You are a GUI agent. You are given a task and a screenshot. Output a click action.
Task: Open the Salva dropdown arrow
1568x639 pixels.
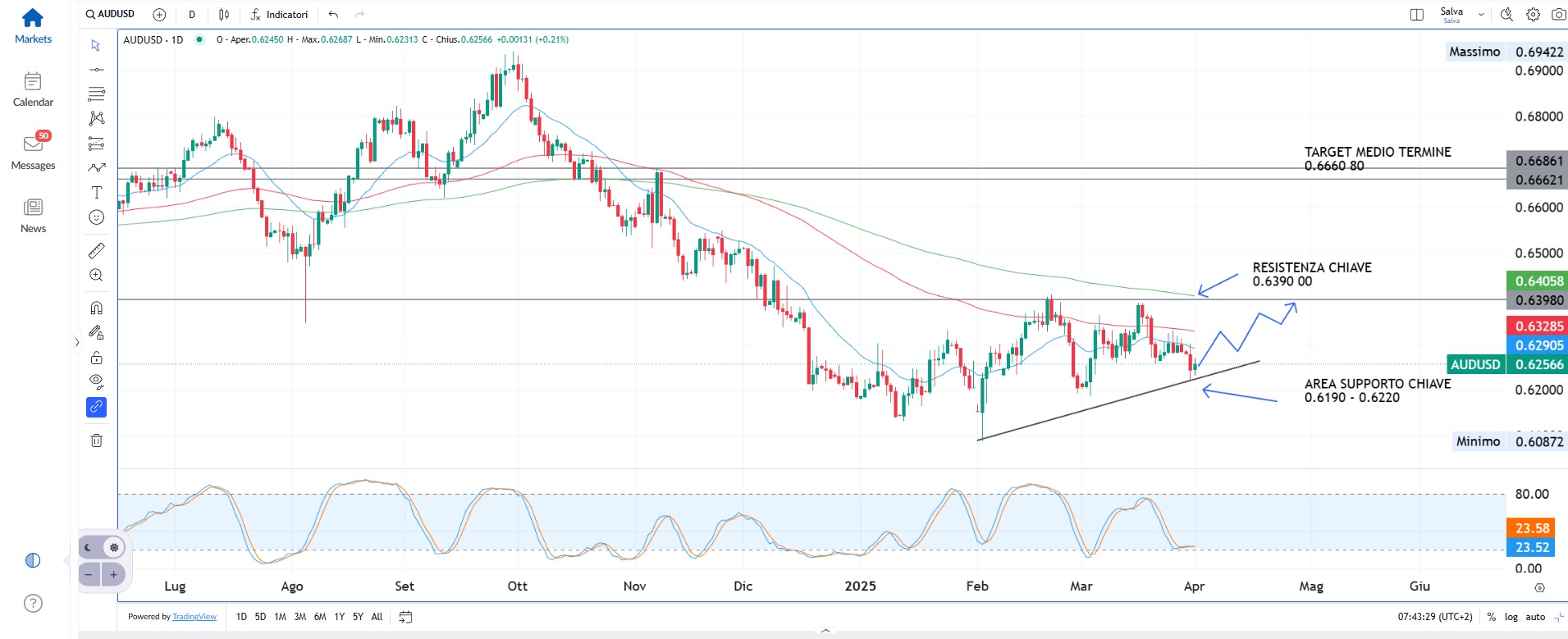pos(1481,14)
